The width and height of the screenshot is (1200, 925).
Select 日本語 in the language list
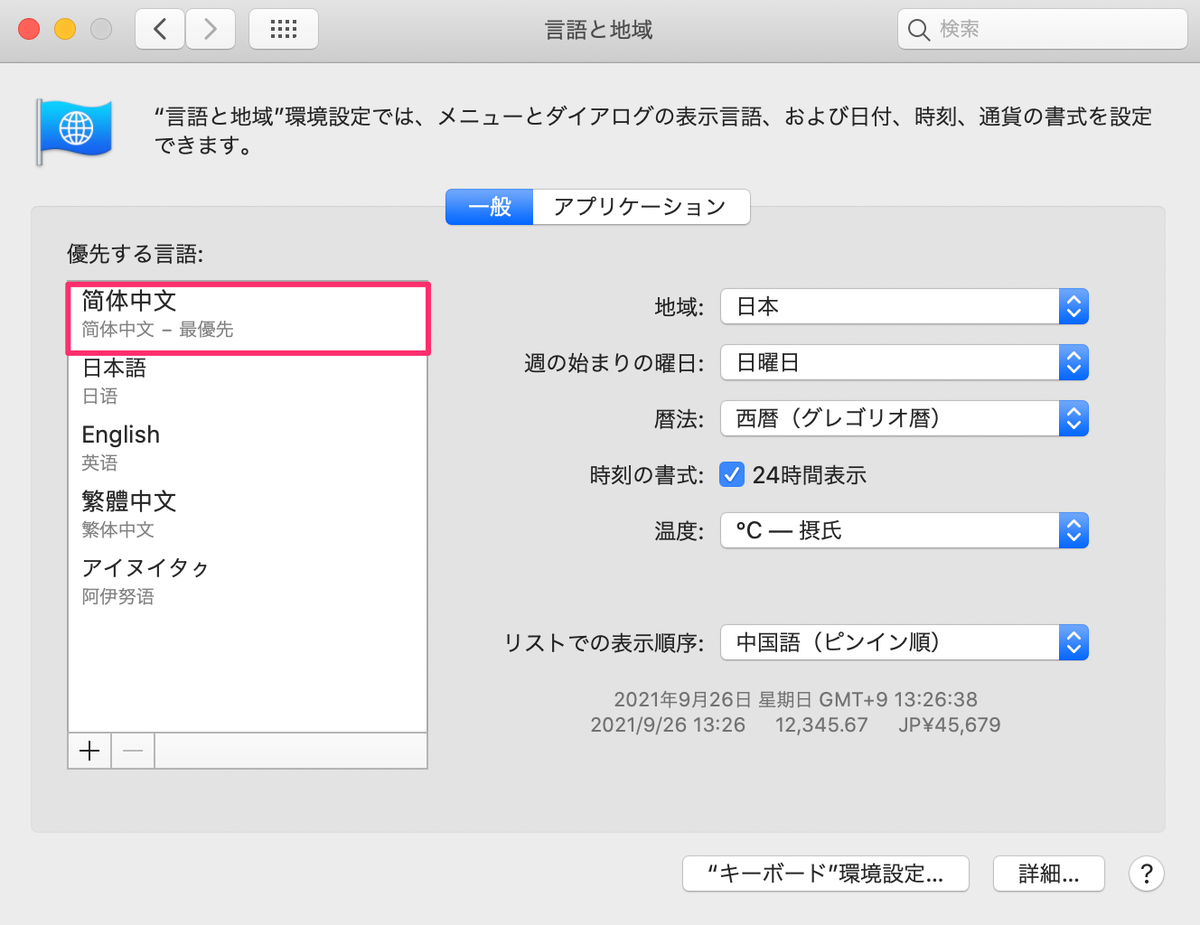click(248, 382)
